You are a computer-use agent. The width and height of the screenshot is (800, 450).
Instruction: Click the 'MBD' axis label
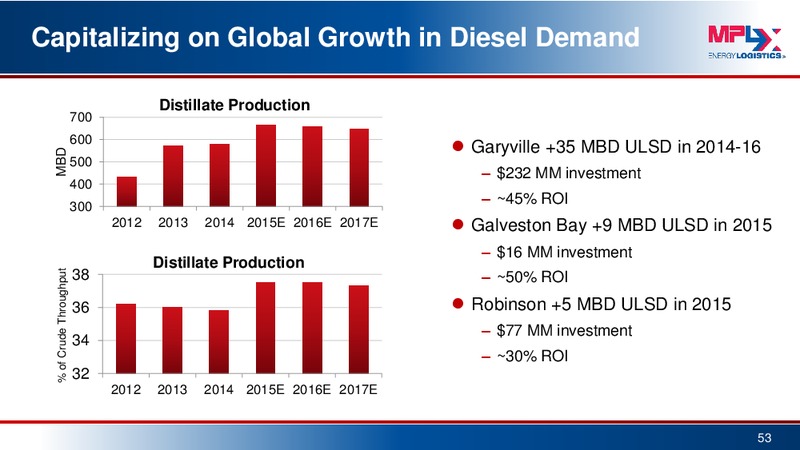pos(61,162)
